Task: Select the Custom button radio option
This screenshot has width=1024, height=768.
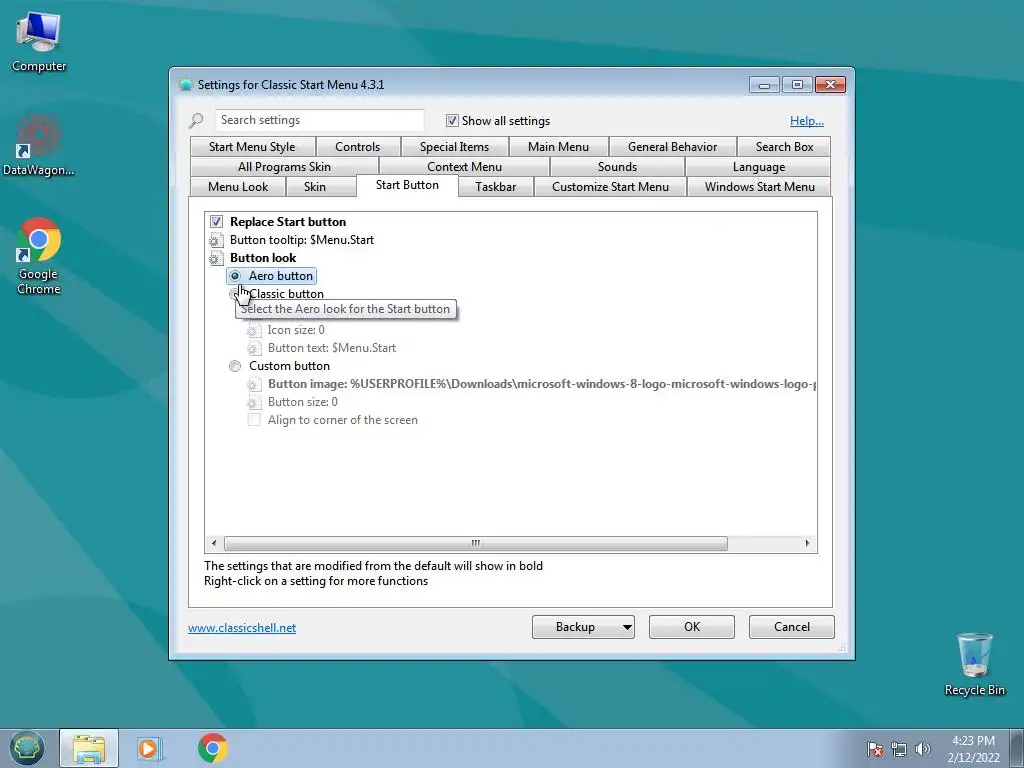Action: (x=235, y=366)
